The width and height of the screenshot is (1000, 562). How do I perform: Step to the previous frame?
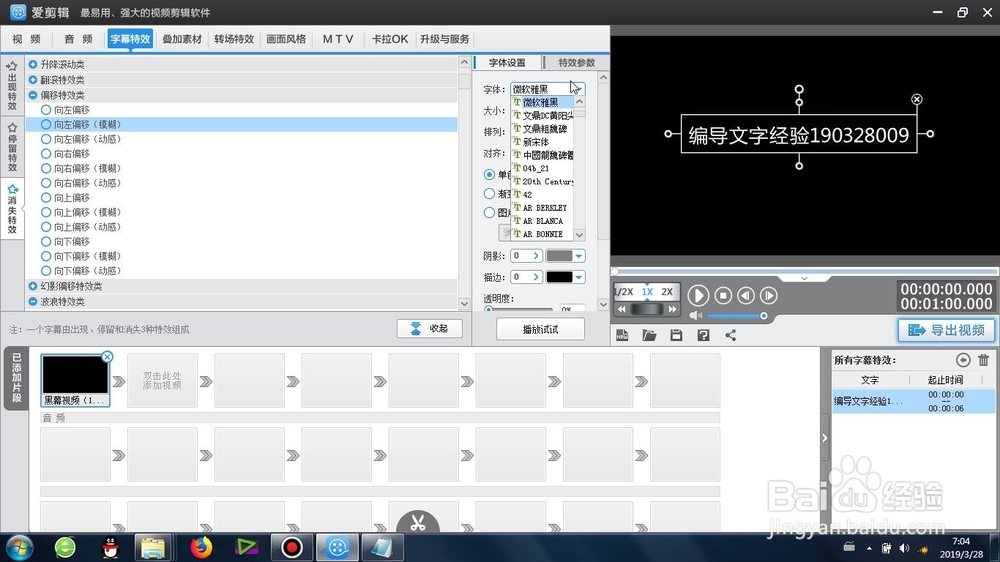pos(746,295)
